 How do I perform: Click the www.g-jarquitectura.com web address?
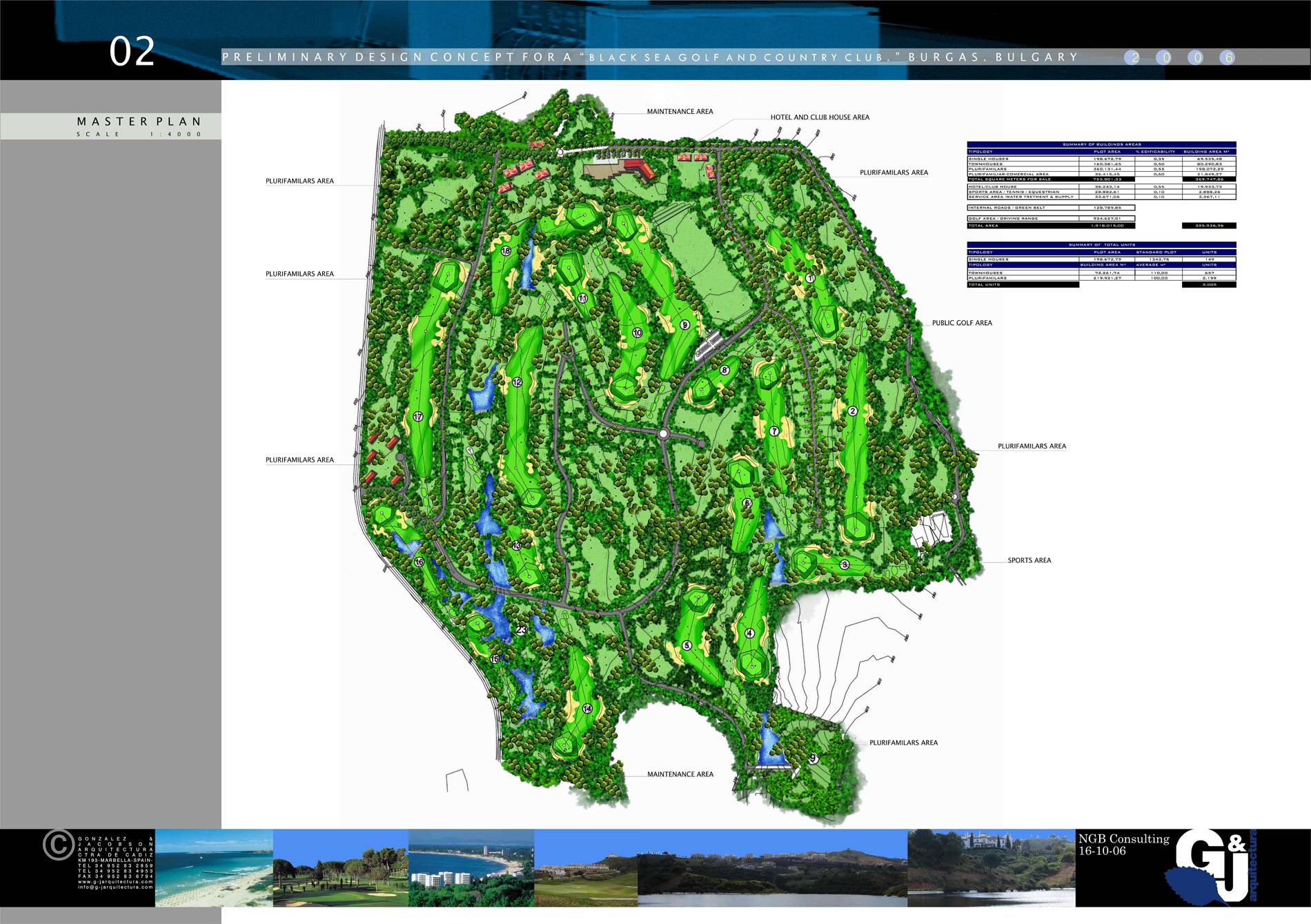pyautogui.click(x=115, y=881)
